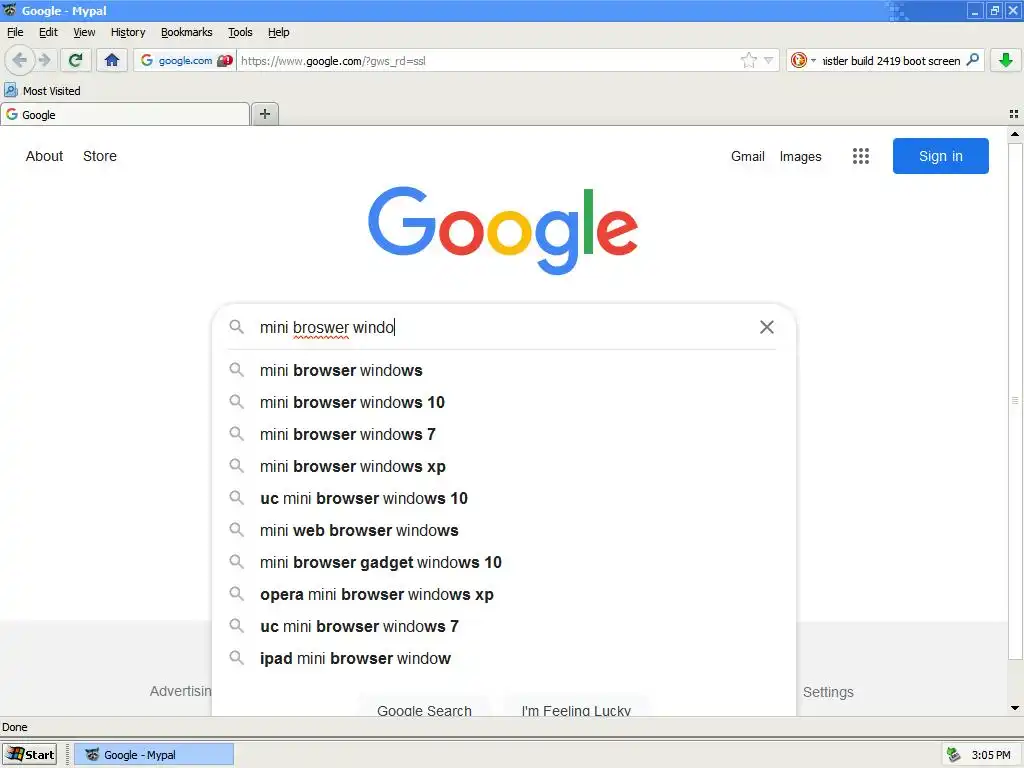Click the I'm Feeling Lucky button
The height and width of the screenshot is (768, 1024).
(576, 709)
